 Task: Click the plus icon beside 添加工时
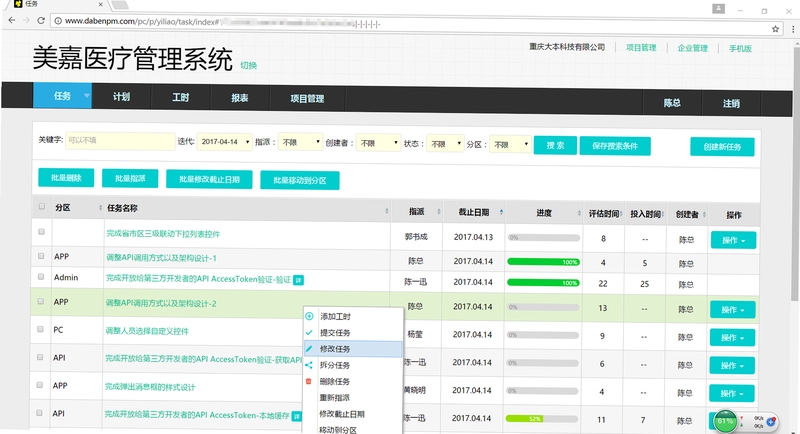click(309, 316)
